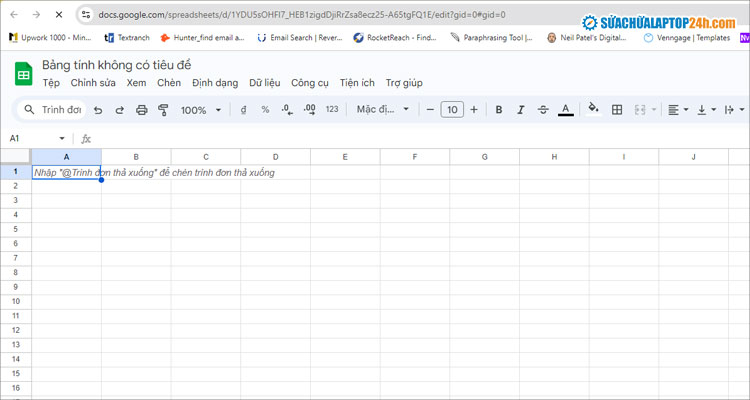Stop page loading with X button

click(59, 15)
